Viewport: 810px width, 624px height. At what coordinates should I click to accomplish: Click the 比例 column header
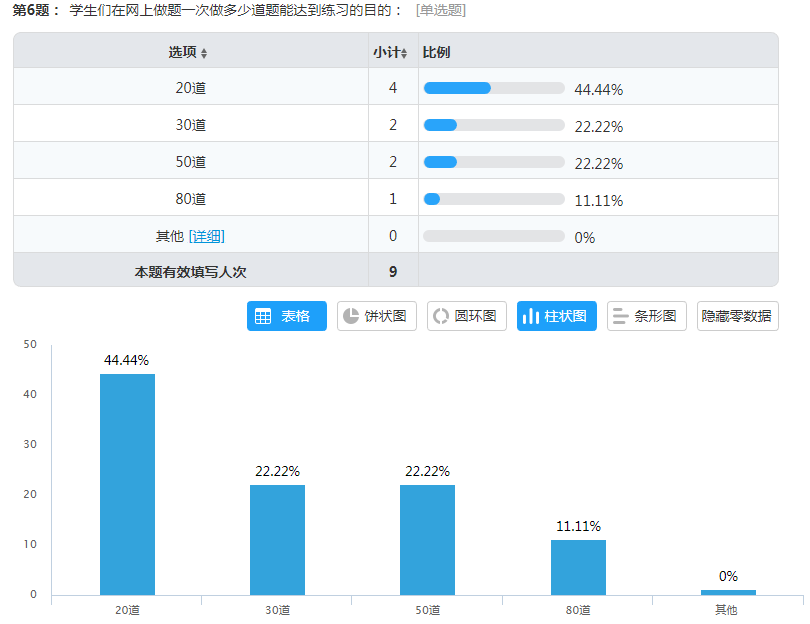click(x=437, y=52)
